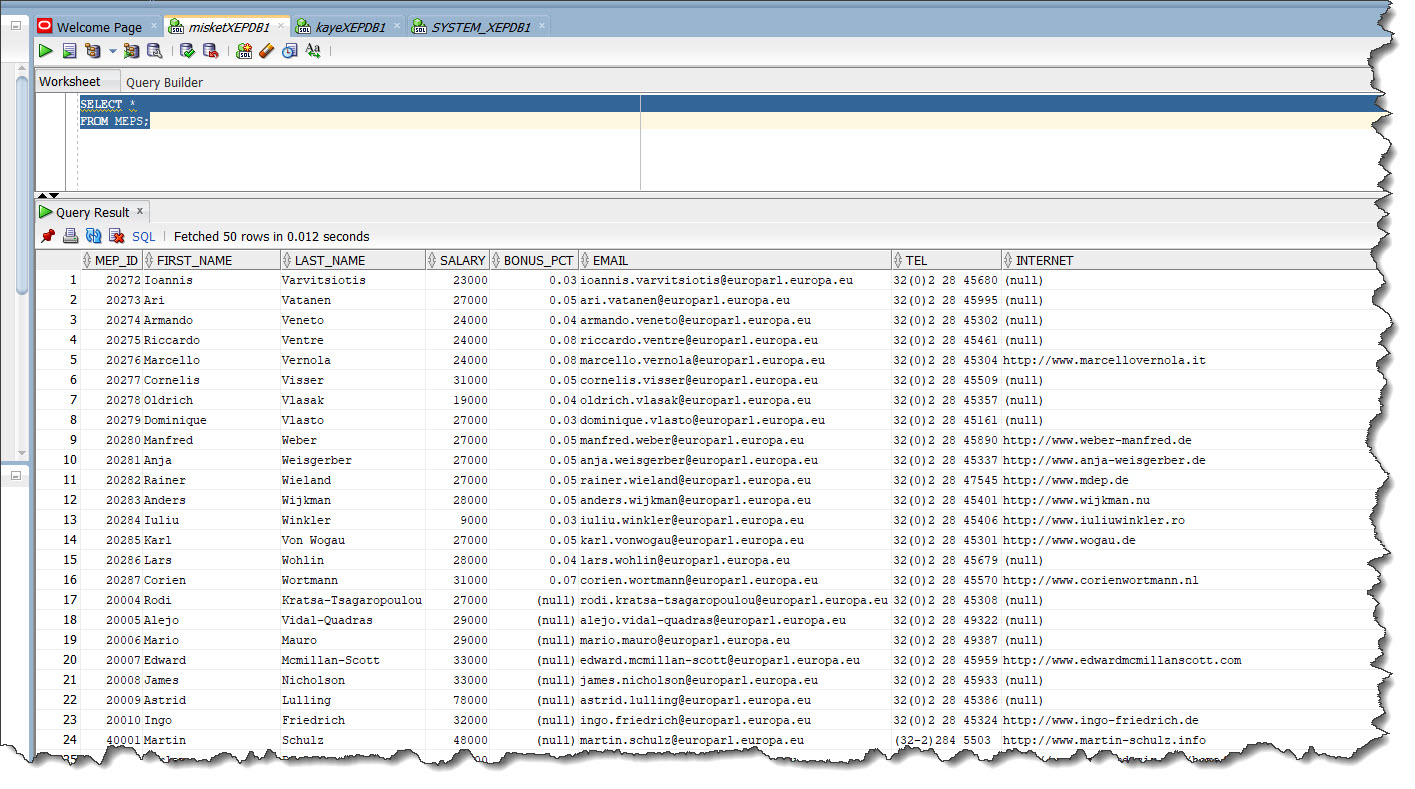Sort by the LAST_NAME column header
The width and height of the screenshot is (1415, 789).
[x=352, y=260]
